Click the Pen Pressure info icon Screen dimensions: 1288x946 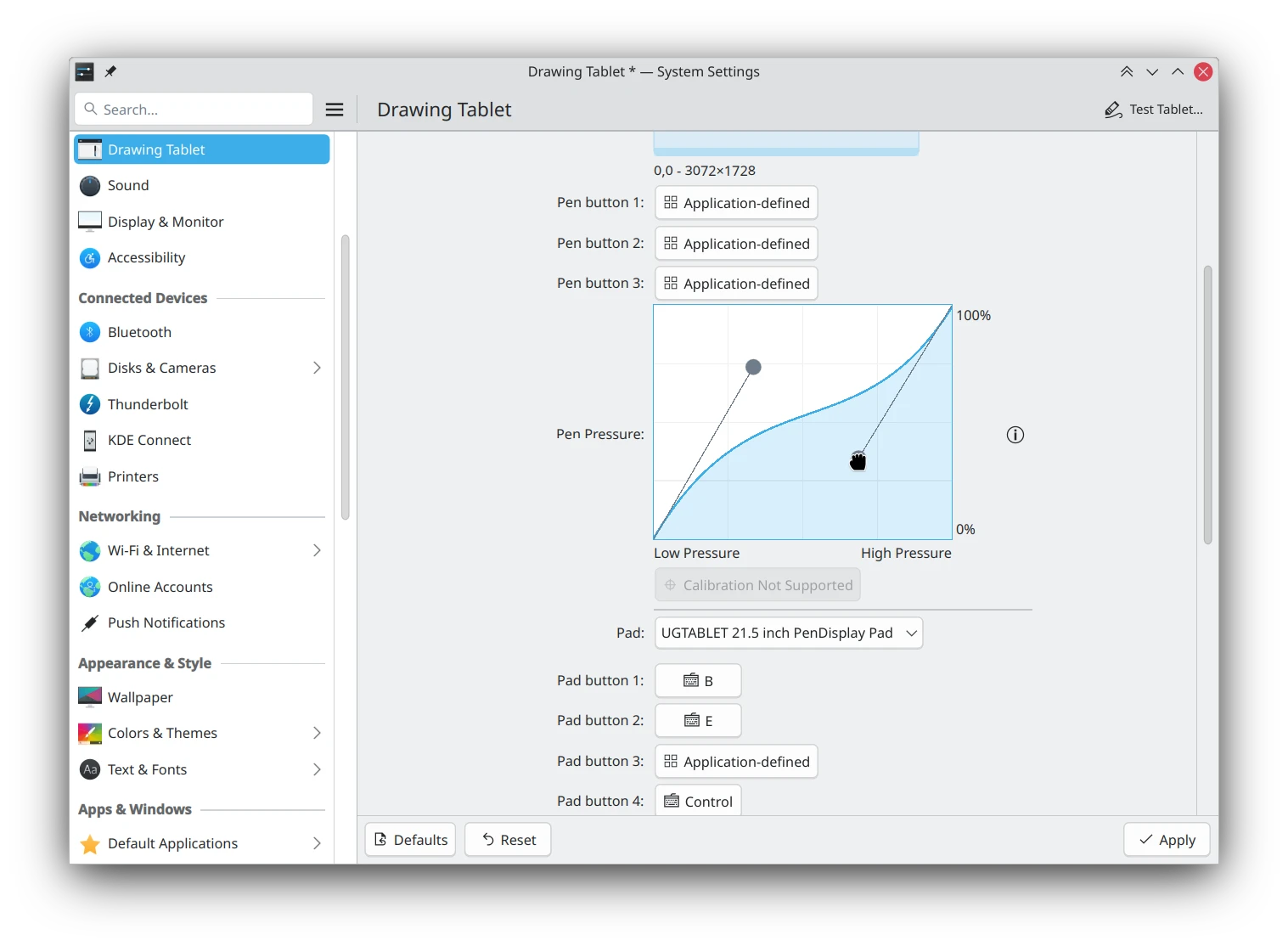coord(1015,435)
